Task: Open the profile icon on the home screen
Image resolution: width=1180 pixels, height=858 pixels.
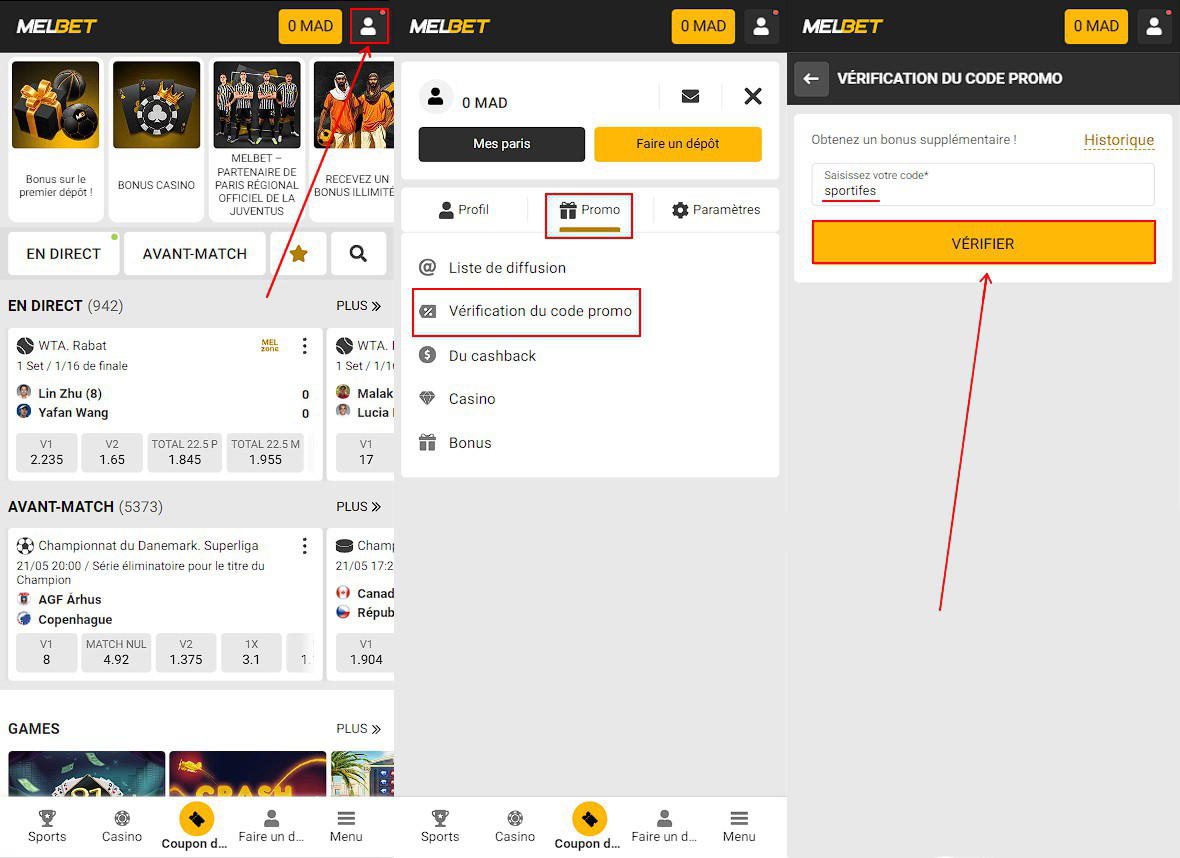Action: tap(369, 26)
